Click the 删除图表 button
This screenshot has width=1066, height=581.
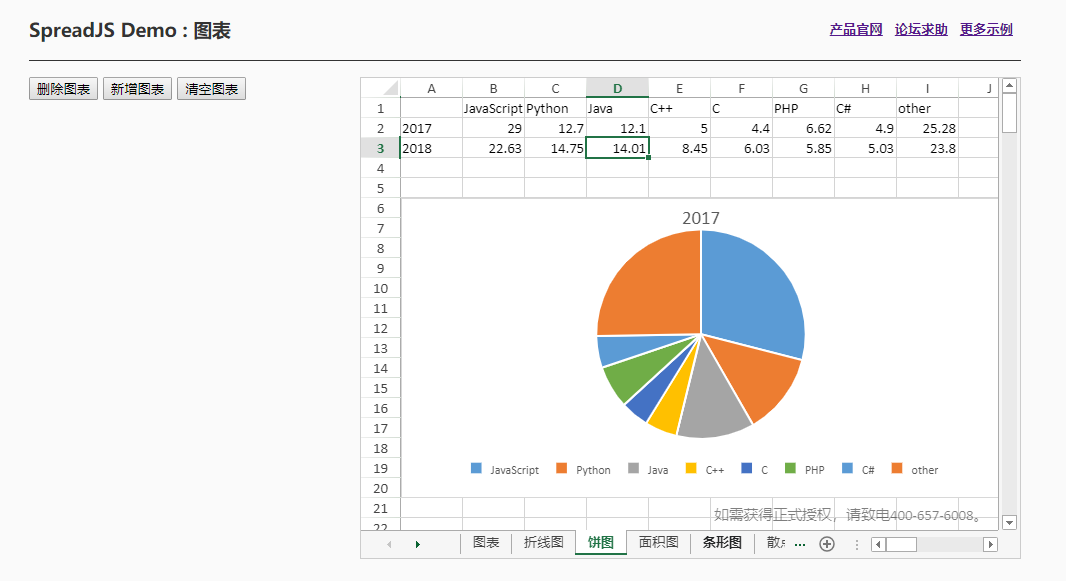(63, 89)
